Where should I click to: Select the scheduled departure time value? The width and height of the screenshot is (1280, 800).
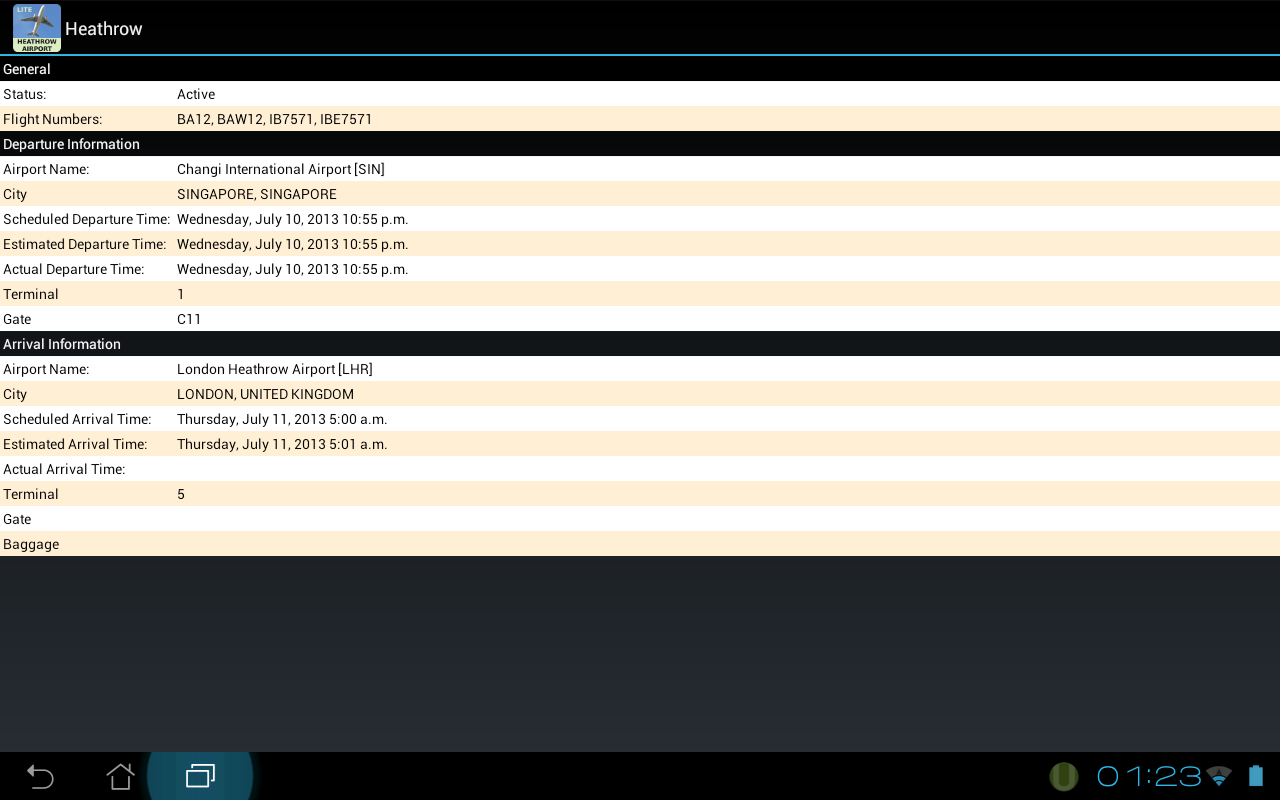293,219
